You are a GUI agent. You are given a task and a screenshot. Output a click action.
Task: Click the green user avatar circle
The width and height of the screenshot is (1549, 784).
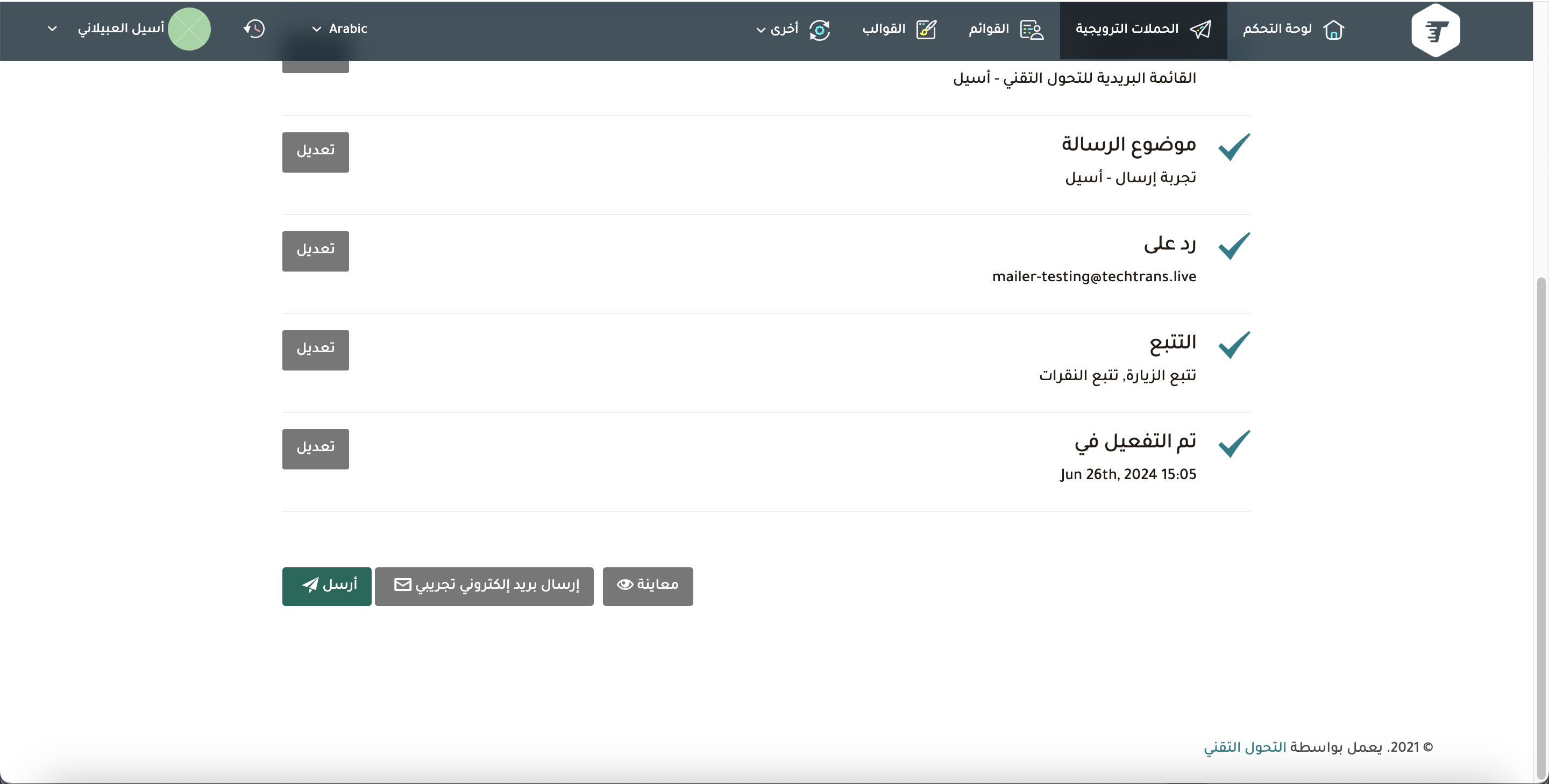click(189, 29)
